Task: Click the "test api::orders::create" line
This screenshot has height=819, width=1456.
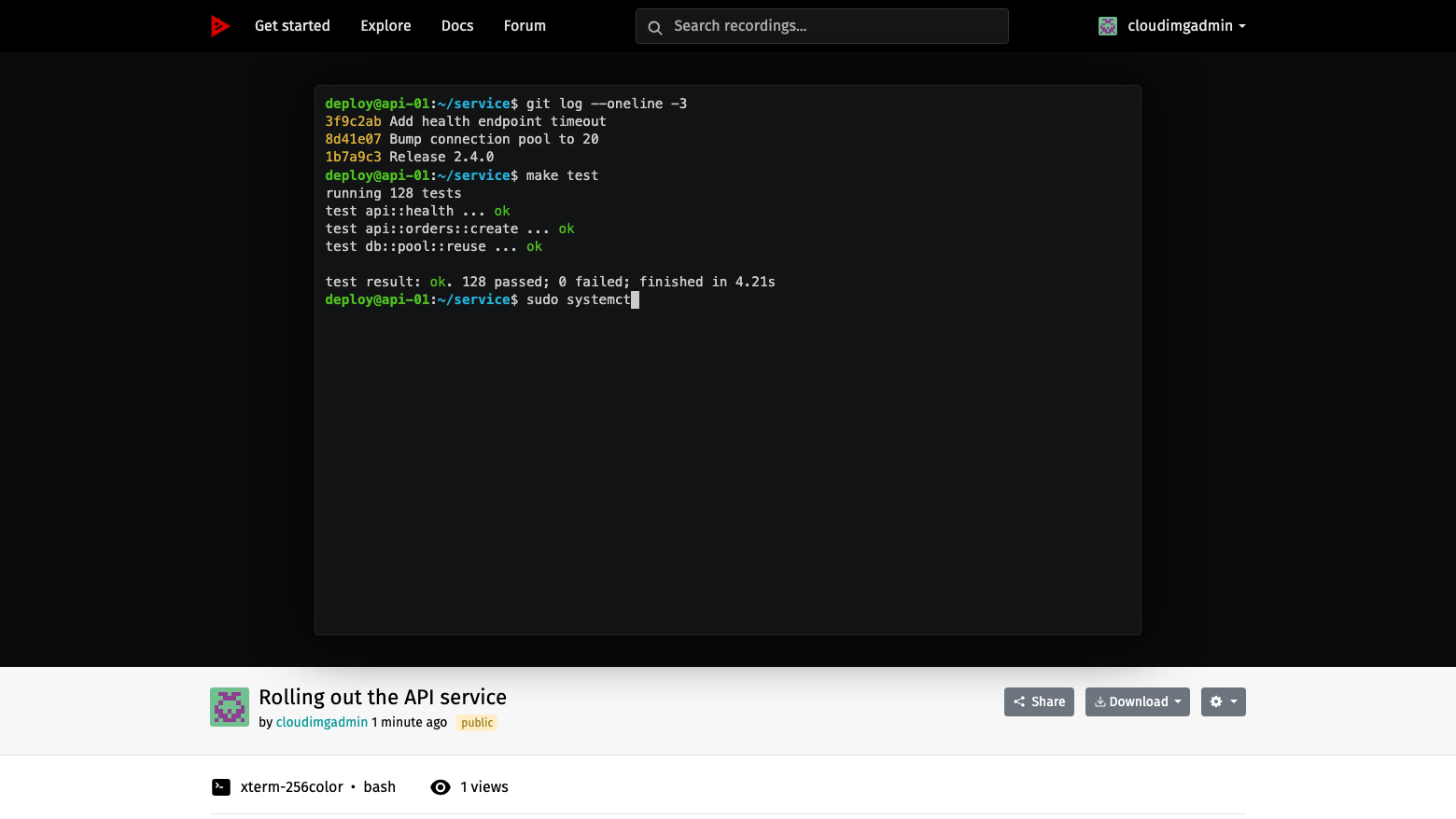Action: 450,229
